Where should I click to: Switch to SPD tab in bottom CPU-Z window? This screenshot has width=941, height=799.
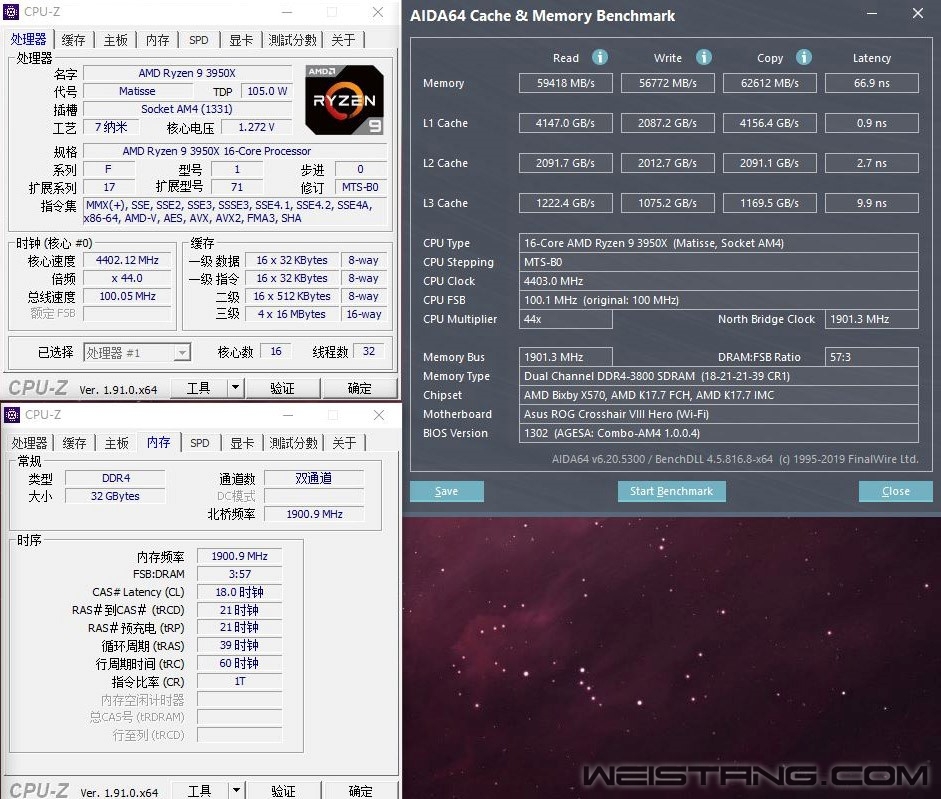pos(200,443)
